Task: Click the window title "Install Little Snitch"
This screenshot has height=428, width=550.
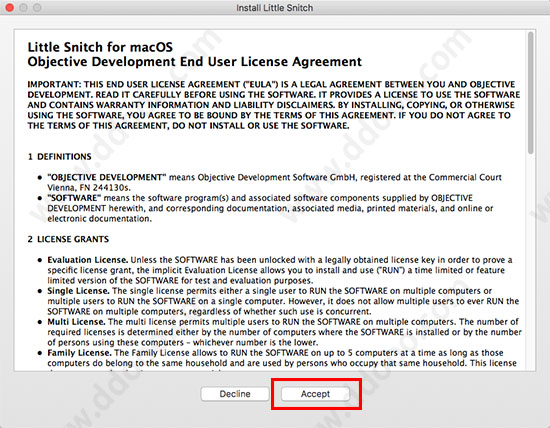Action: coord(274,8)
